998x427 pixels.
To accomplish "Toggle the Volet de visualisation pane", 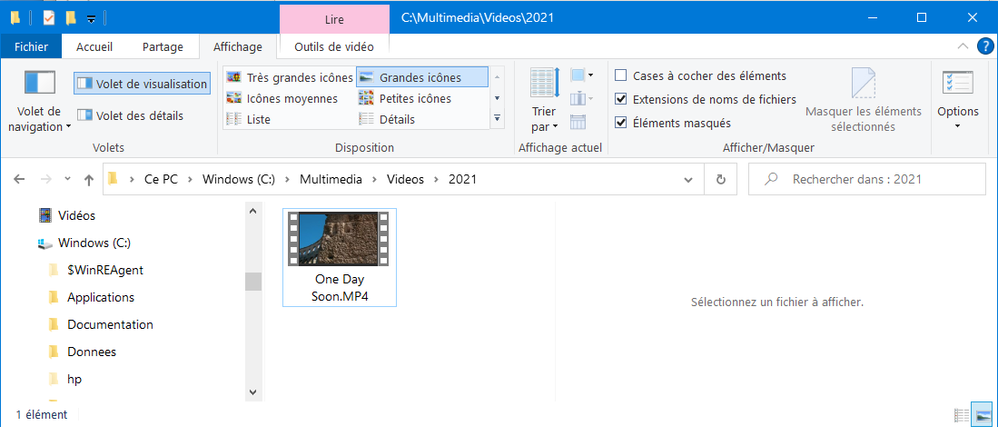I will [x=141, y=84].
